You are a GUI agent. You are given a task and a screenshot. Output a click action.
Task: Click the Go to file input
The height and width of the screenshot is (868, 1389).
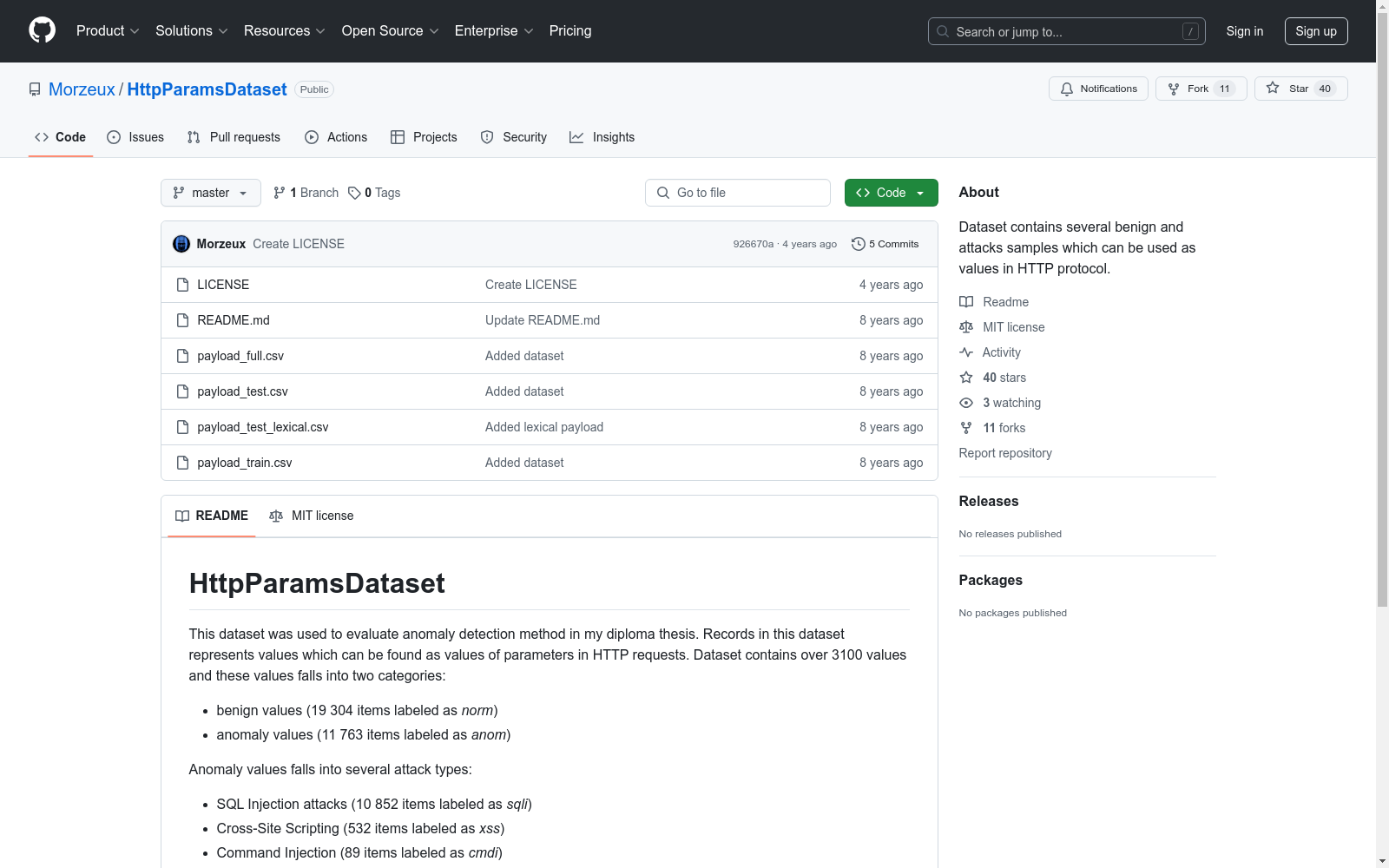click(738, 193)
